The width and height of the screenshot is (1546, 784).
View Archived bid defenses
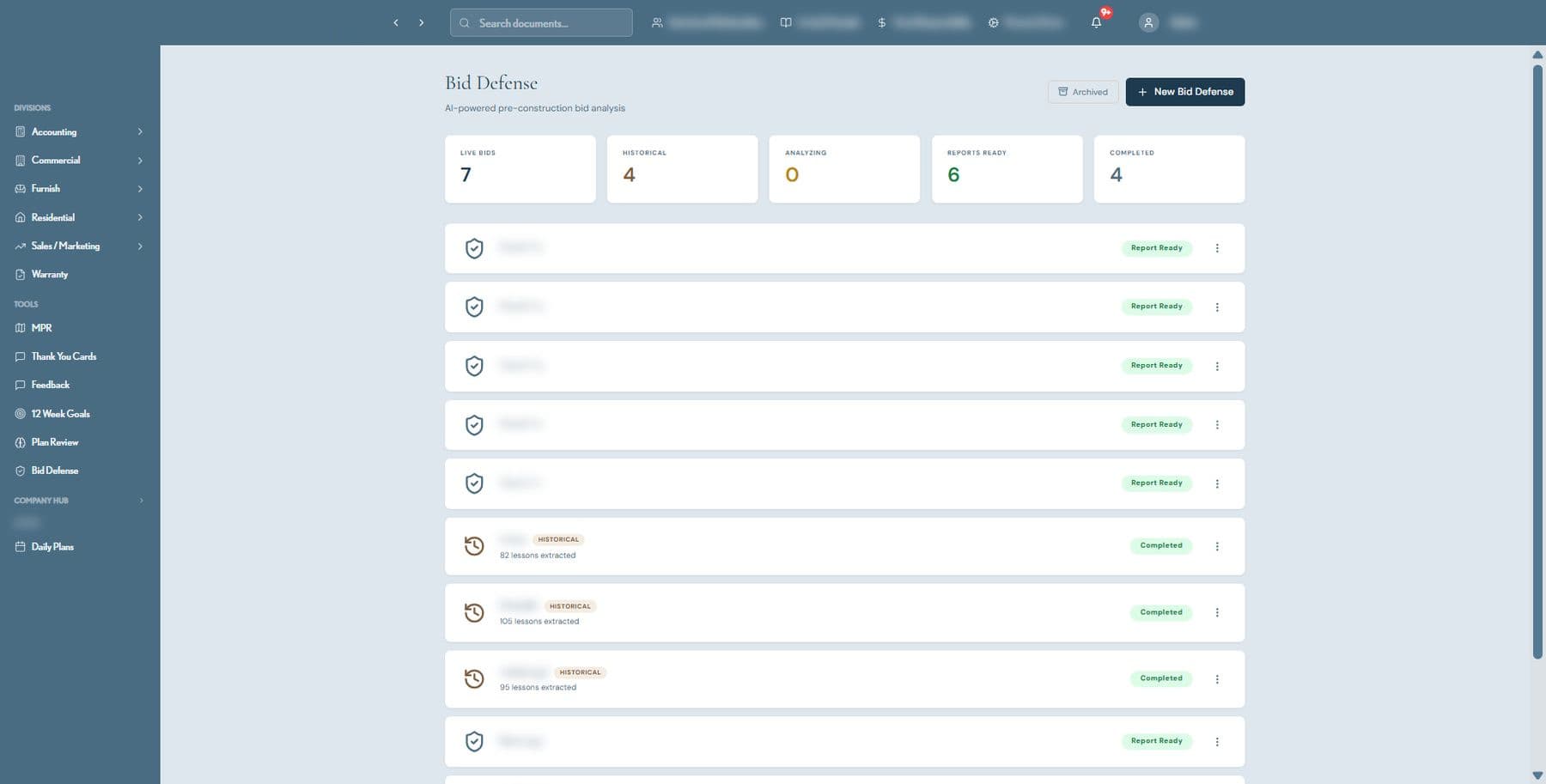(x=1083, y=92)
